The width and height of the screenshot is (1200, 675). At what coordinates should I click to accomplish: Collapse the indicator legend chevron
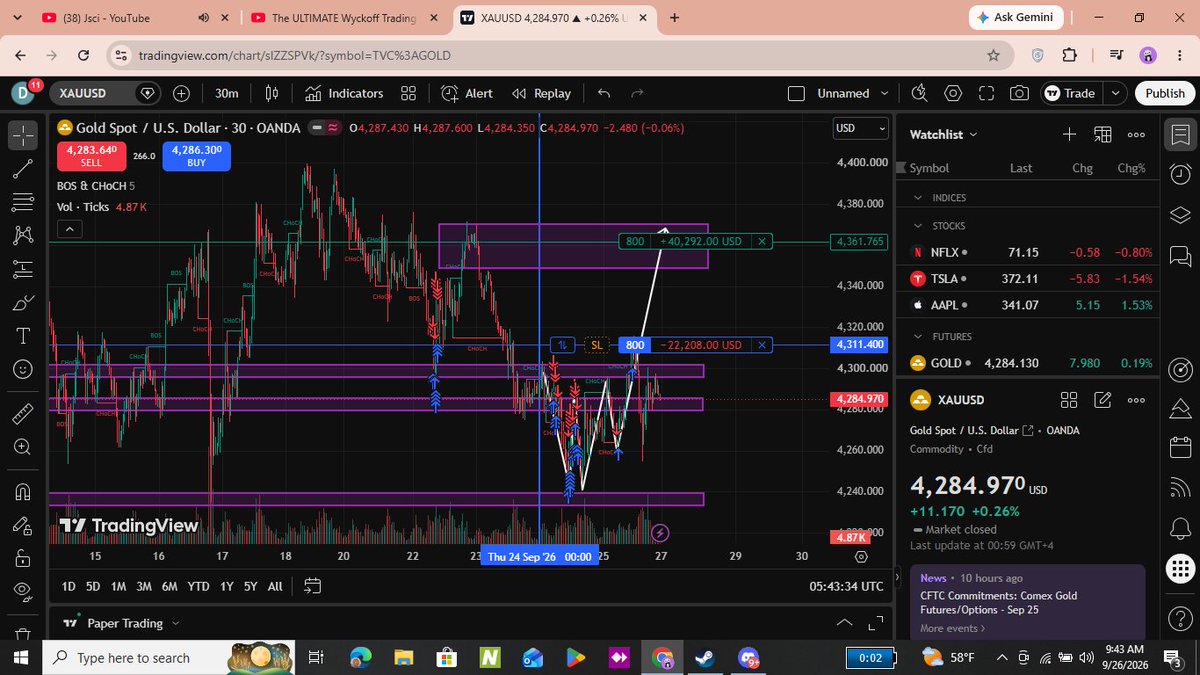click(x=69, y=229)
